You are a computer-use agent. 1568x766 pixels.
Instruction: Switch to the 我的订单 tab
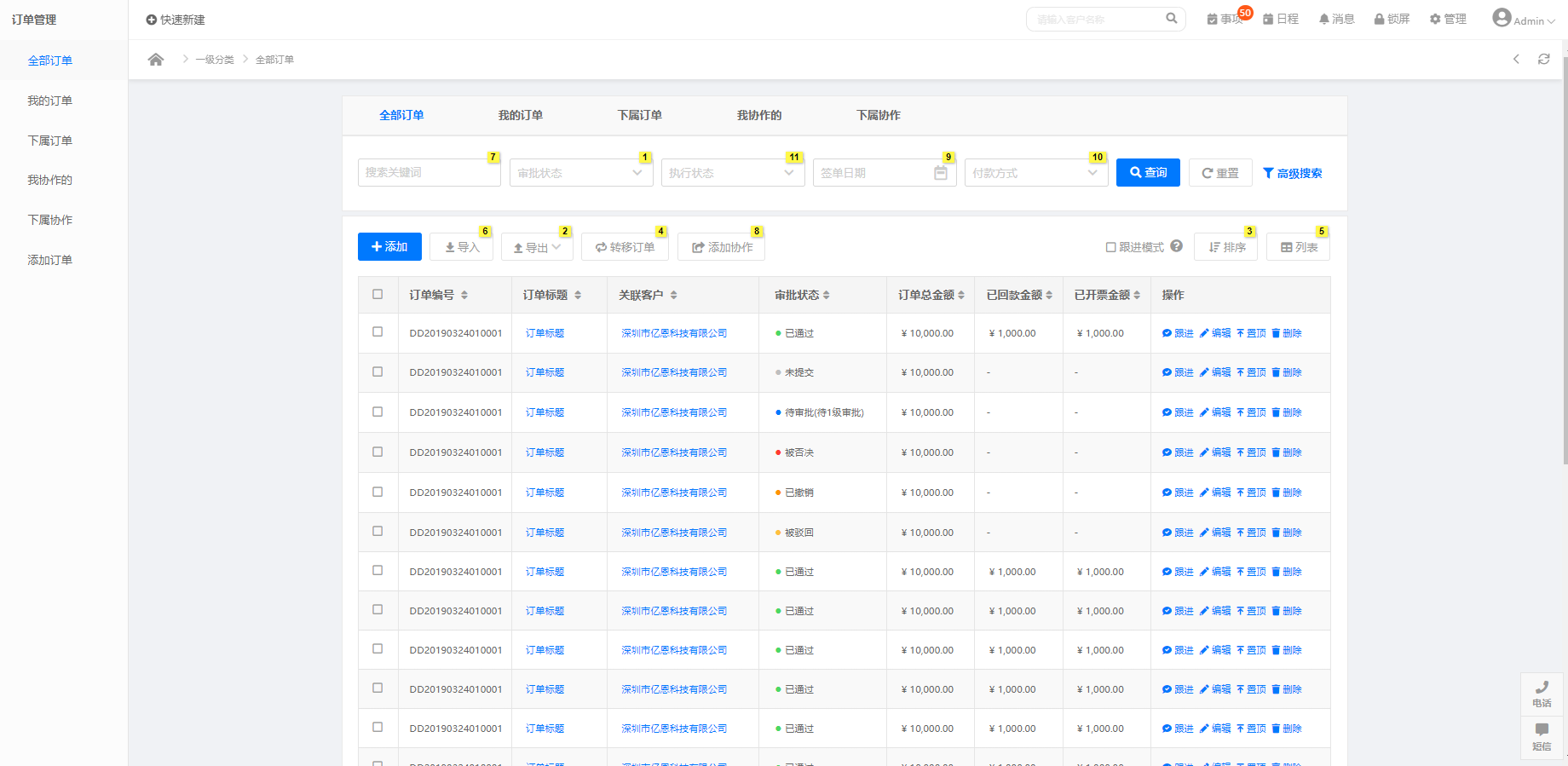tap(521, 115)
